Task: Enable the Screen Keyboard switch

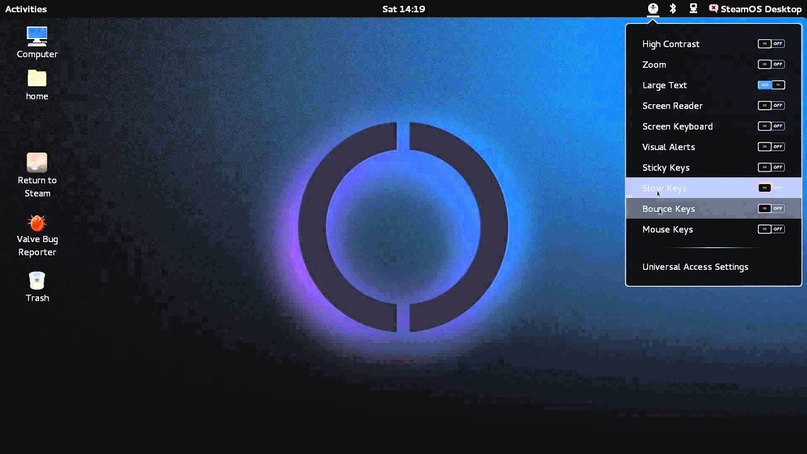Action: point(771,126)
